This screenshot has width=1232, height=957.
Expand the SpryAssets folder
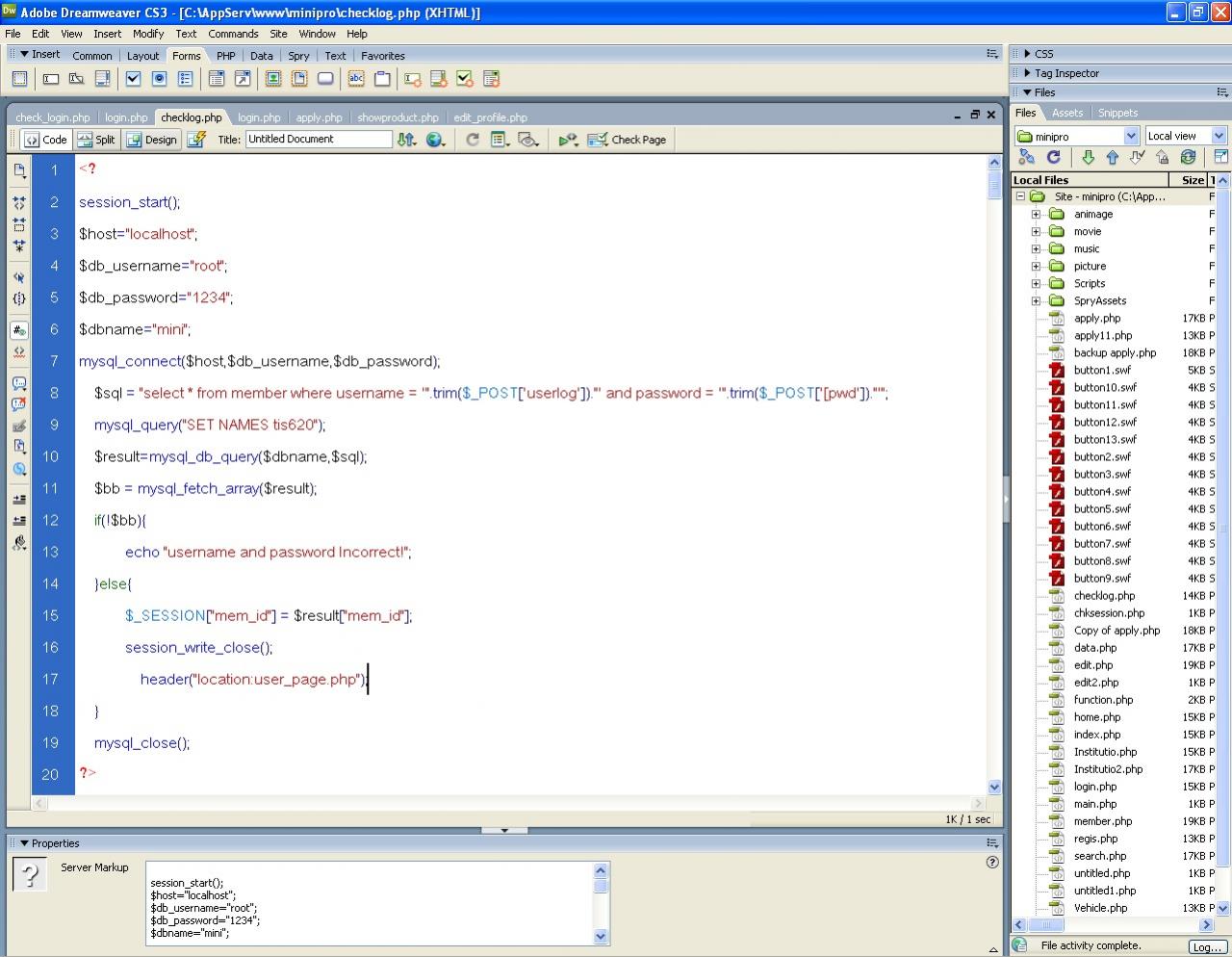pyautogui.click(x=1036, y=301)
